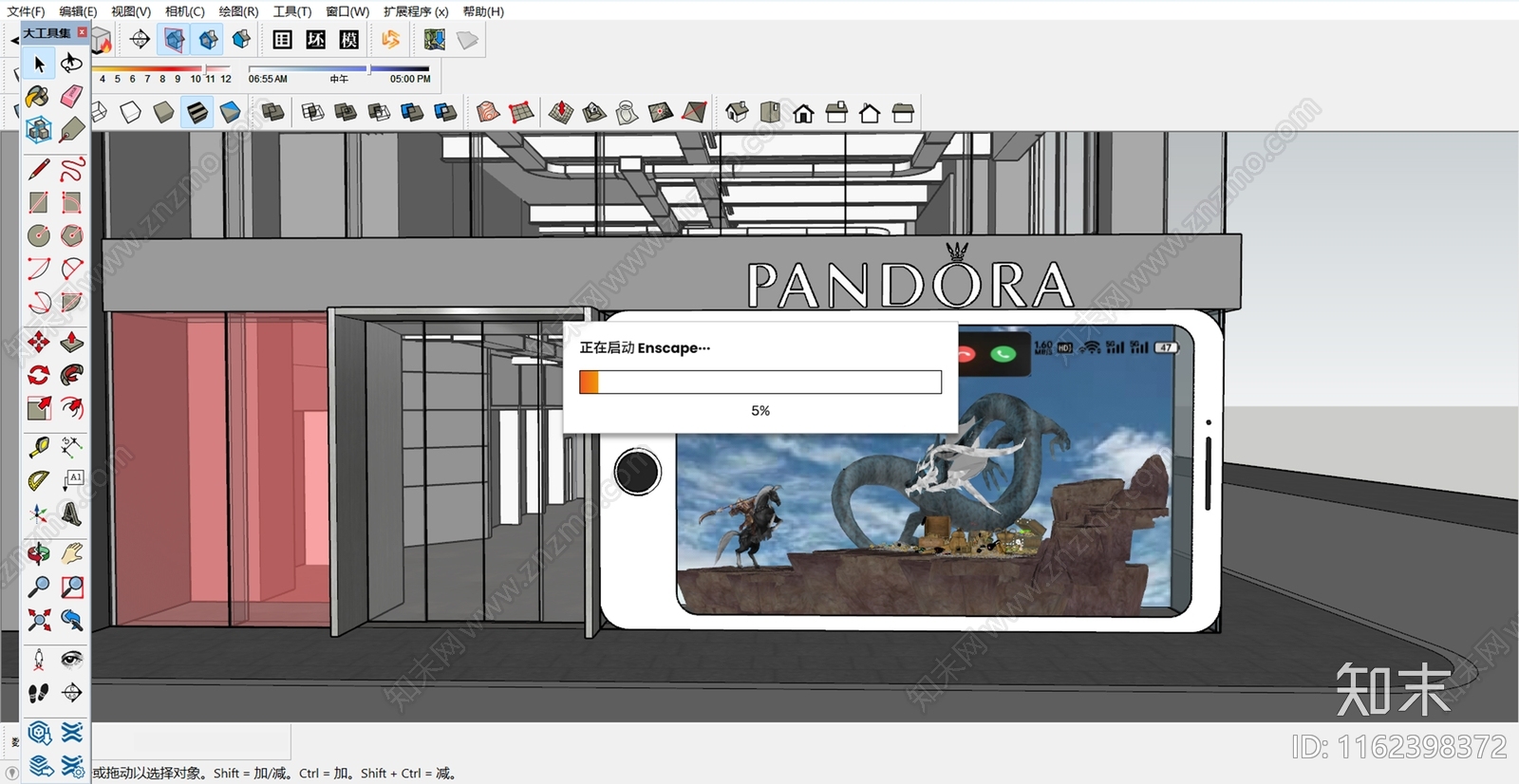Viewport: 1519px width, 784px height.
Task: Open the 窗口(W) menu
Action: pos(347,11)
